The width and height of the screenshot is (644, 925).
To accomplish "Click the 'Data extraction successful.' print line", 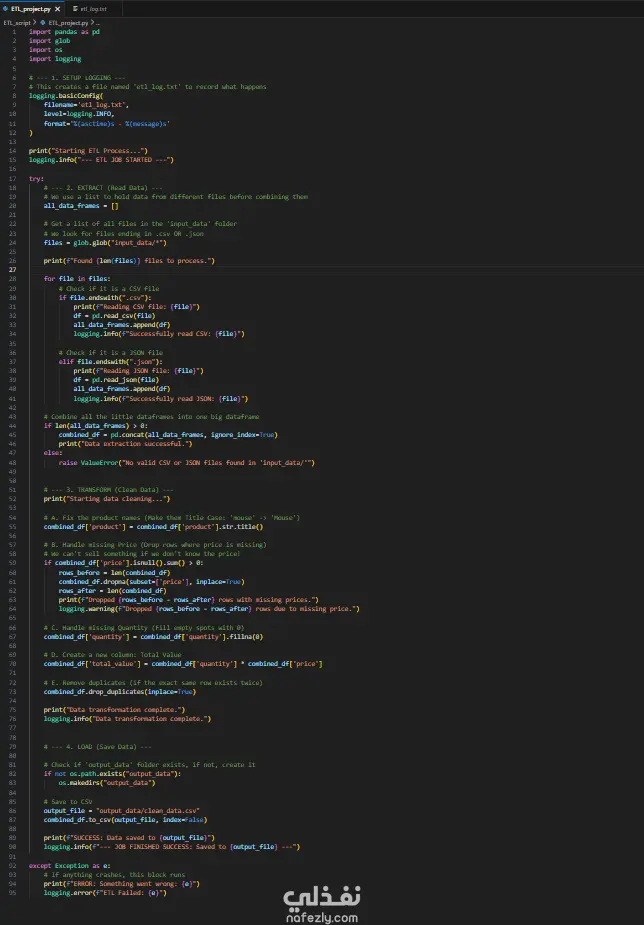I will point(125,444).
